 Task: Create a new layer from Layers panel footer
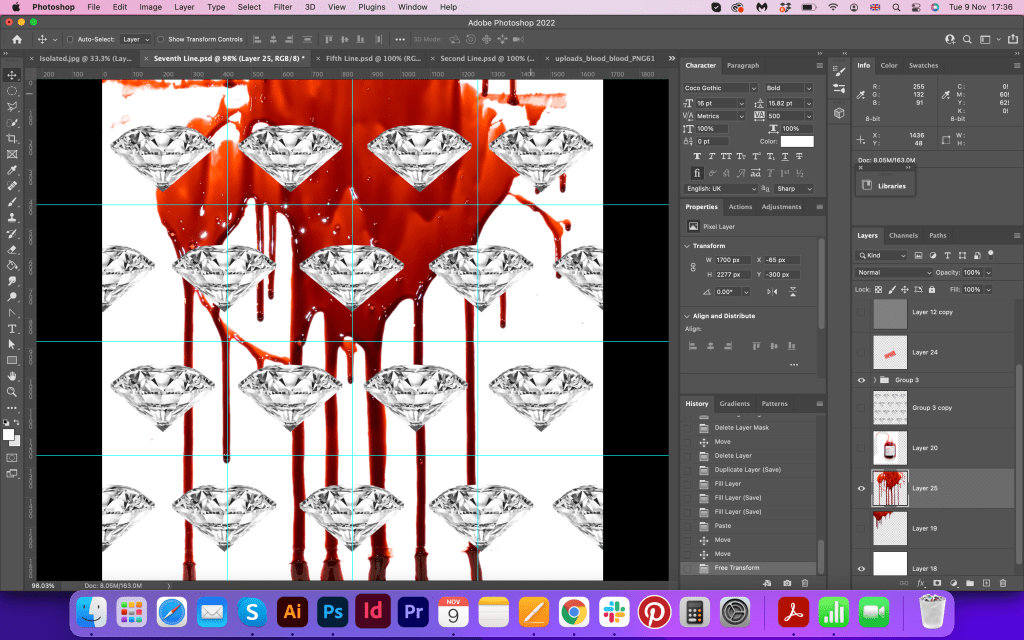pos(986,582)
